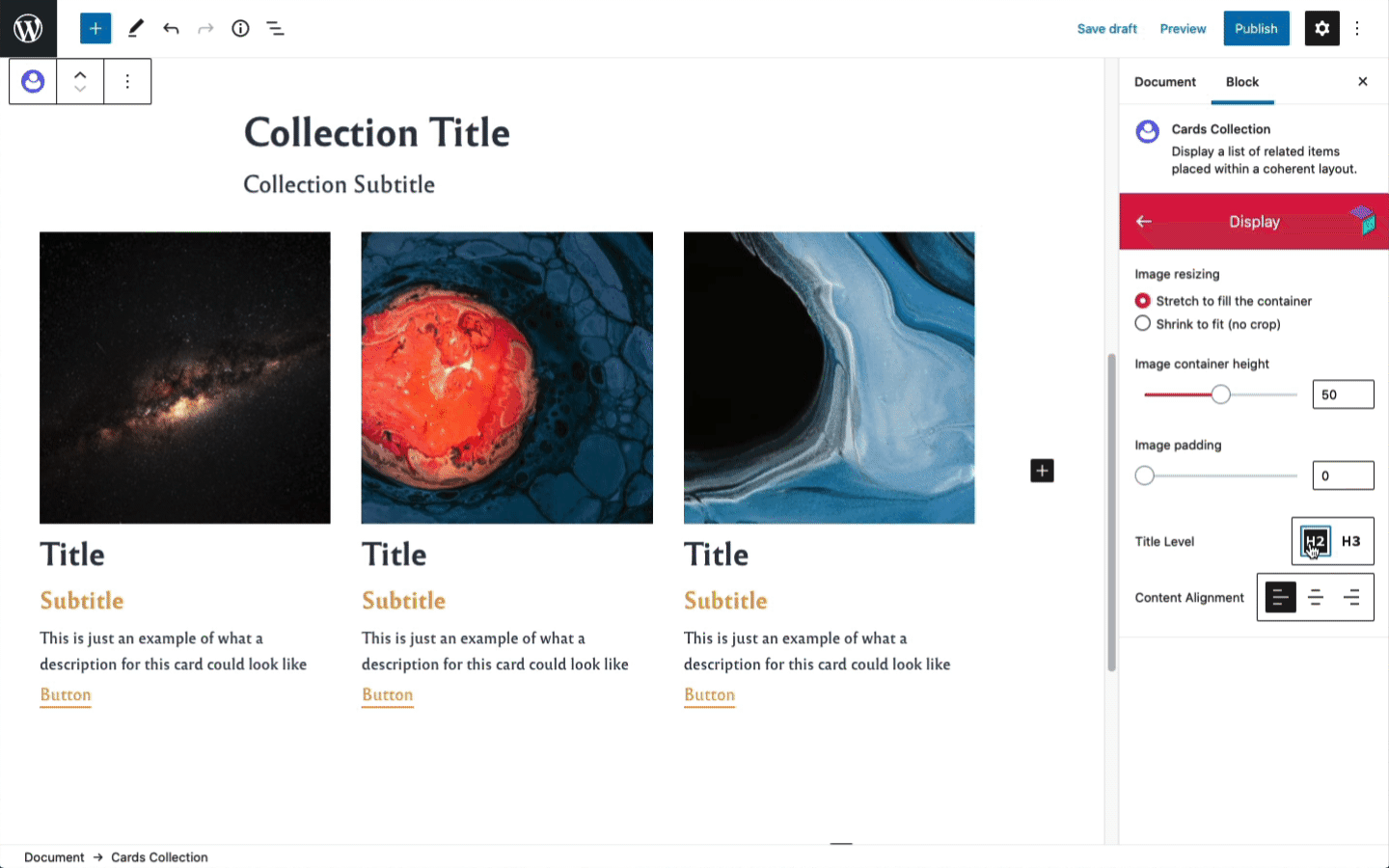The width and height of the screenshot is (1389, 868).
Task: Click the Subtitle of the red planet card
Action: tap(403, 601)
